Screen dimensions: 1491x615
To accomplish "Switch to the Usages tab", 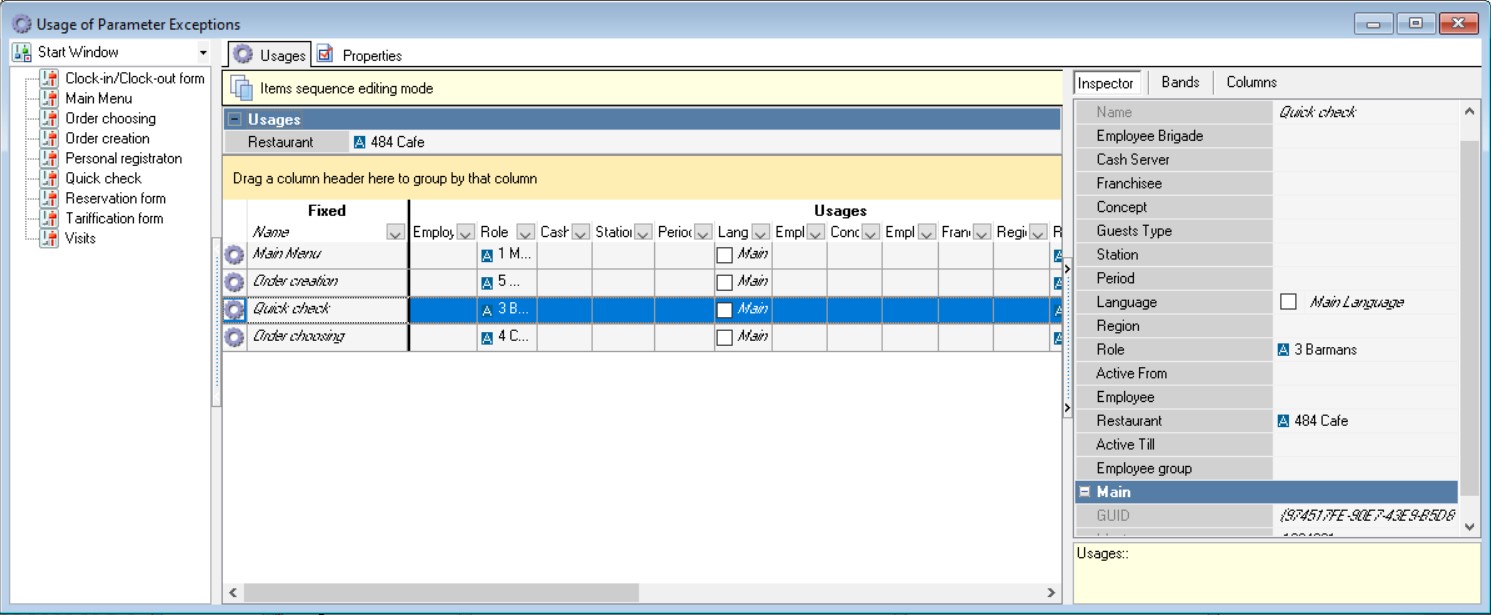I will click(x=269, y=55).
